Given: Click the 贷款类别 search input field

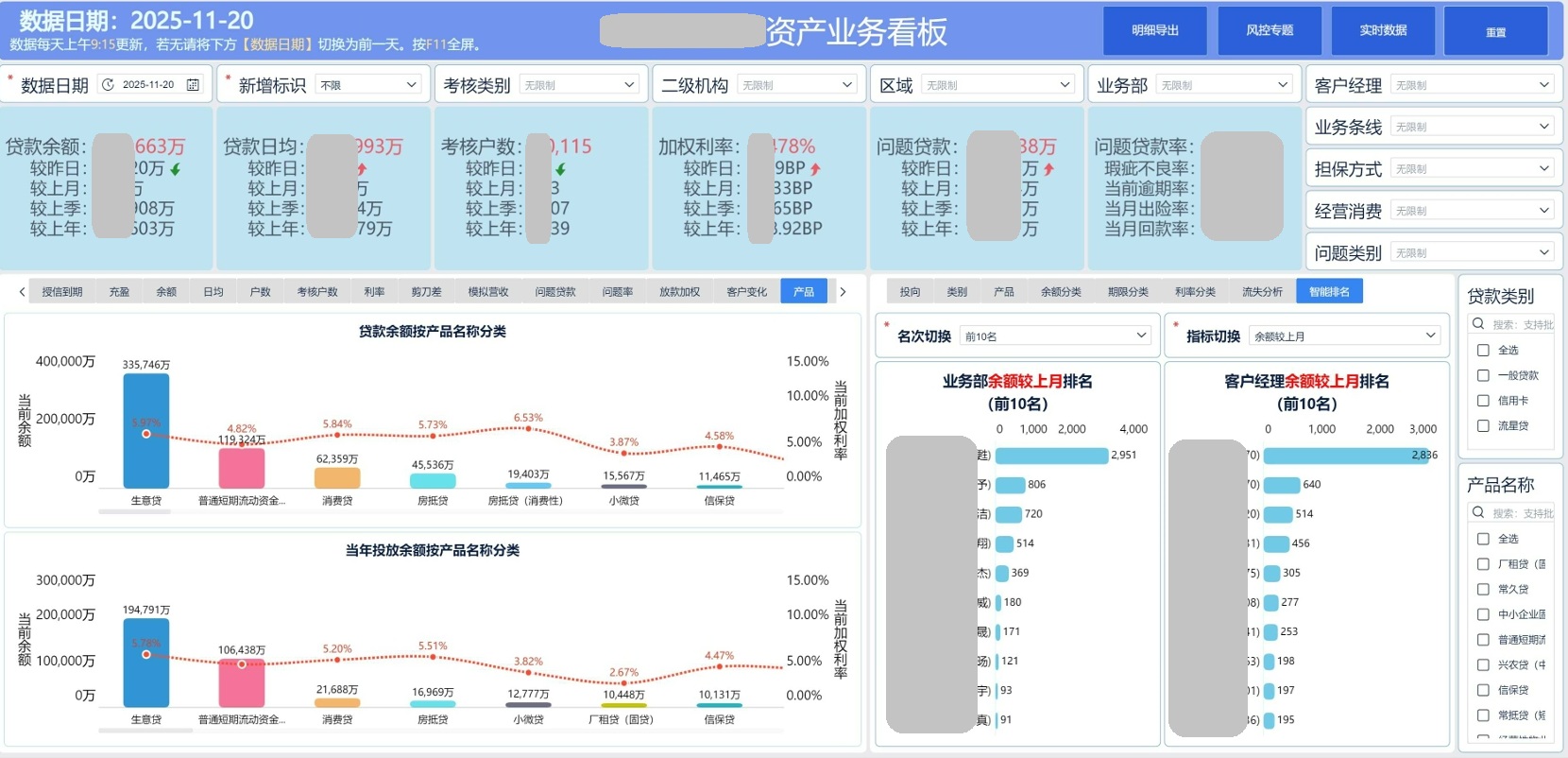Looking at the screenshot, I should [1521, 324].
